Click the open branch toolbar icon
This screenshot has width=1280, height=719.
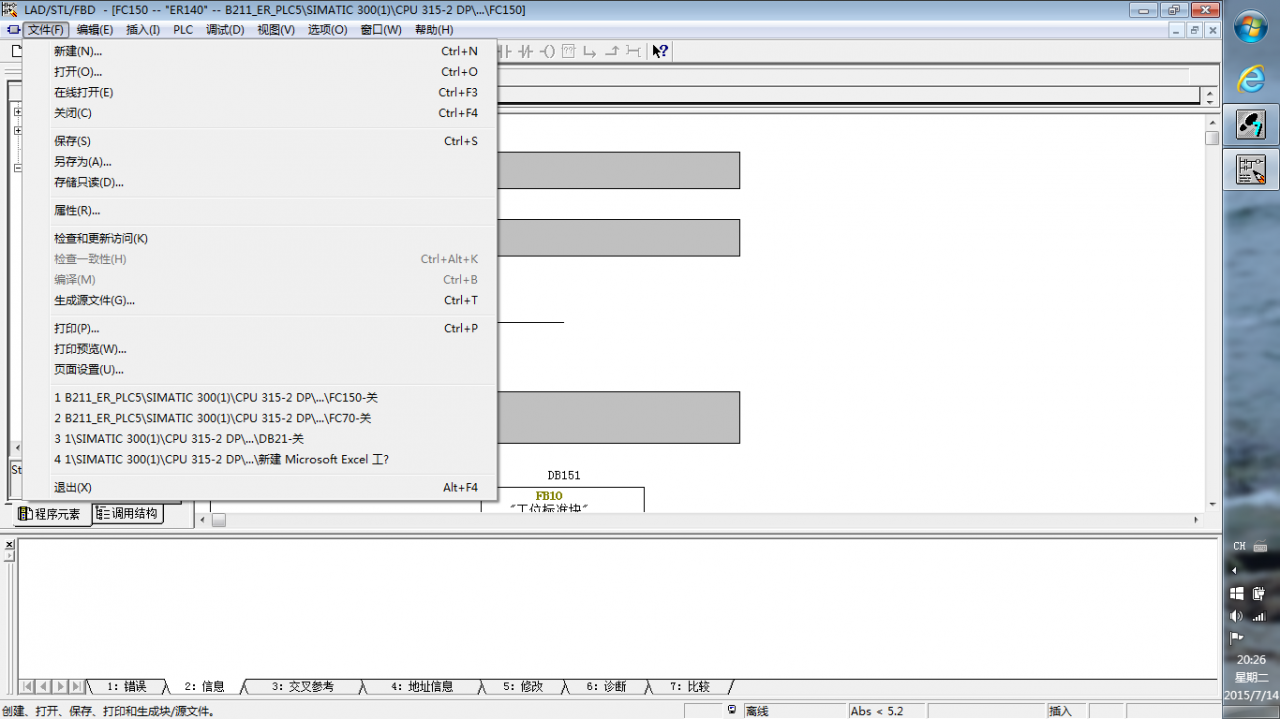(x=590, y=51)
